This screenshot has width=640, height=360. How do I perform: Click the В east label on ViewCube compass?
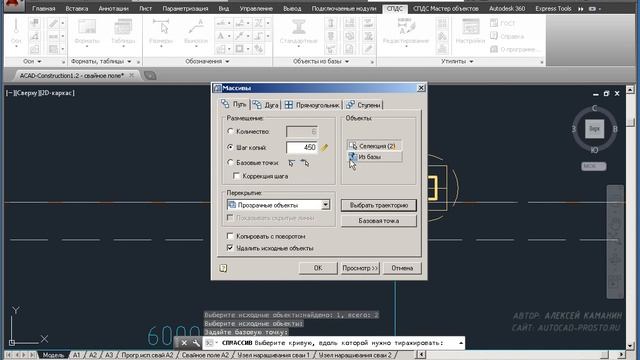[x=615, y=129]
